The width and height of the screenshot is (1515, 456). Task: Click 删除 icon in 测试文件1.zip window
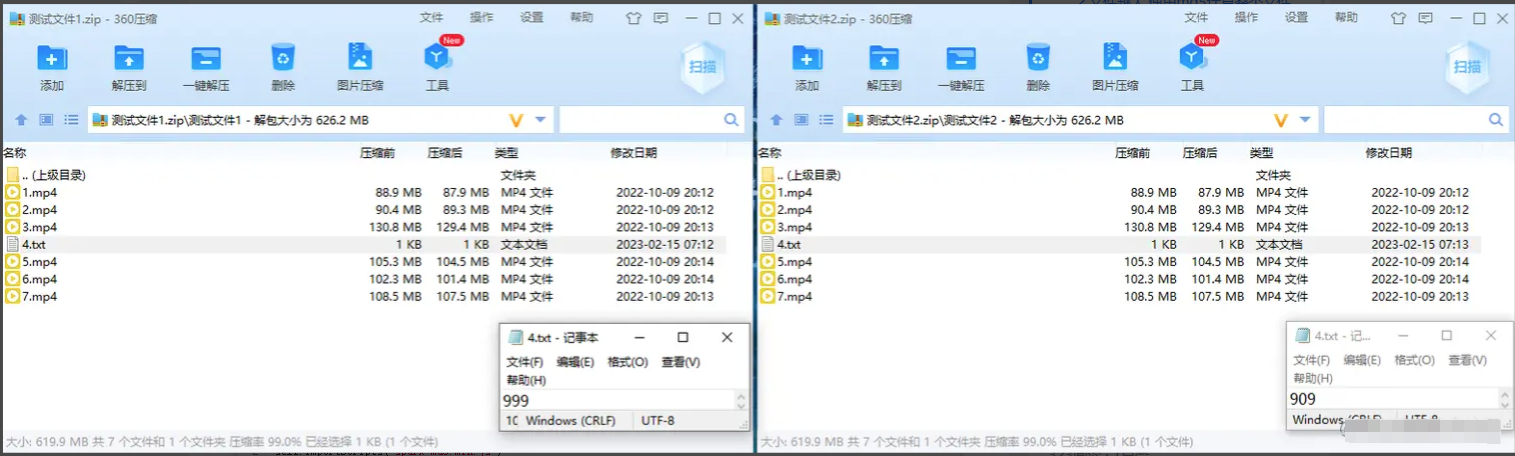click(283, 58)
